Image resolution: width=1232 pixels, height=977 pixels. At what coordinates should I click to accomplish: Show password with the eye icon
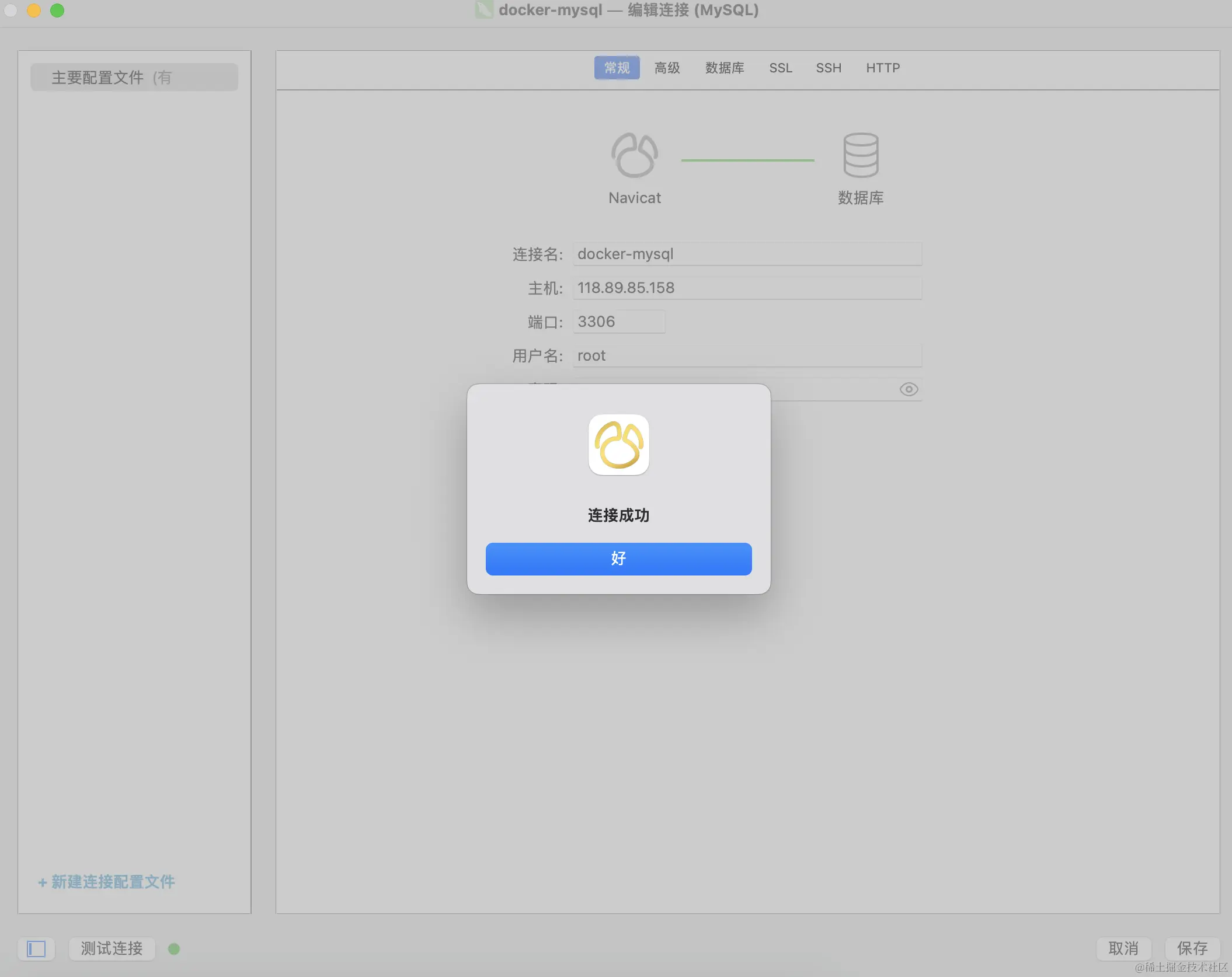click(x=909, y=389)
